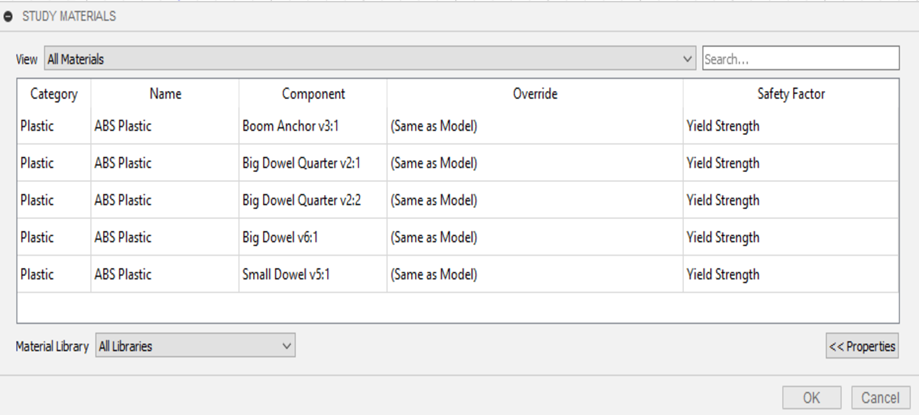Screen dimensions: 919x415
Task: Open override cell for Big Dowel v6:1
Action: point(535,237)
